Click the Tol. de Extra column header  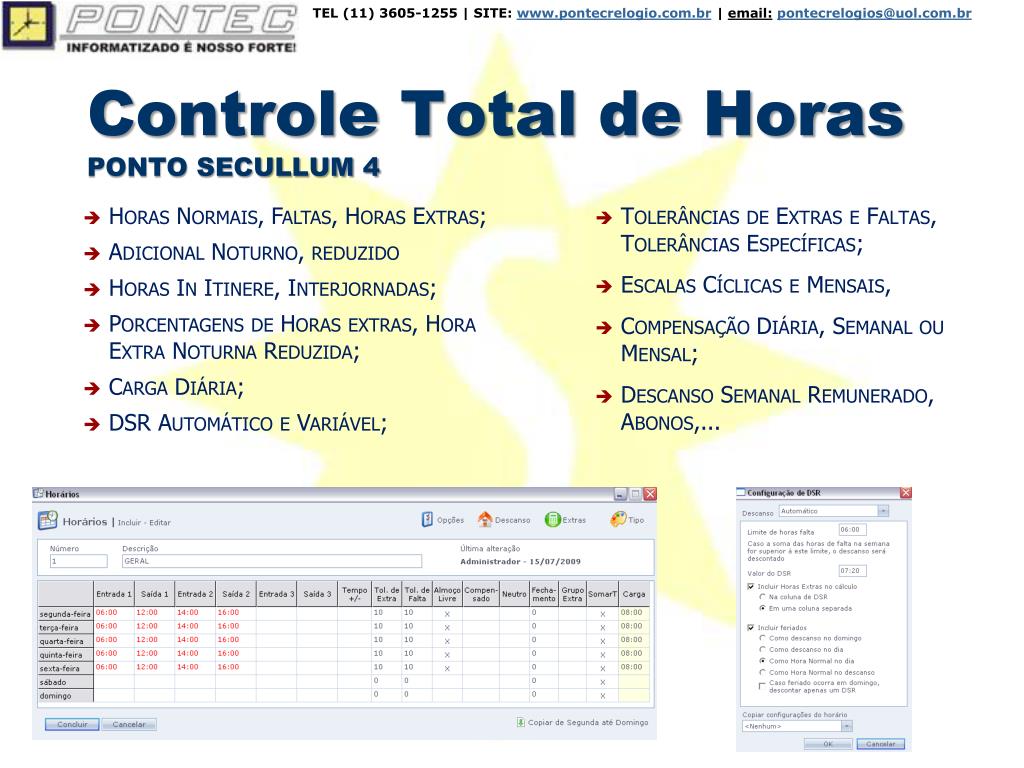(x=387, y=594)
